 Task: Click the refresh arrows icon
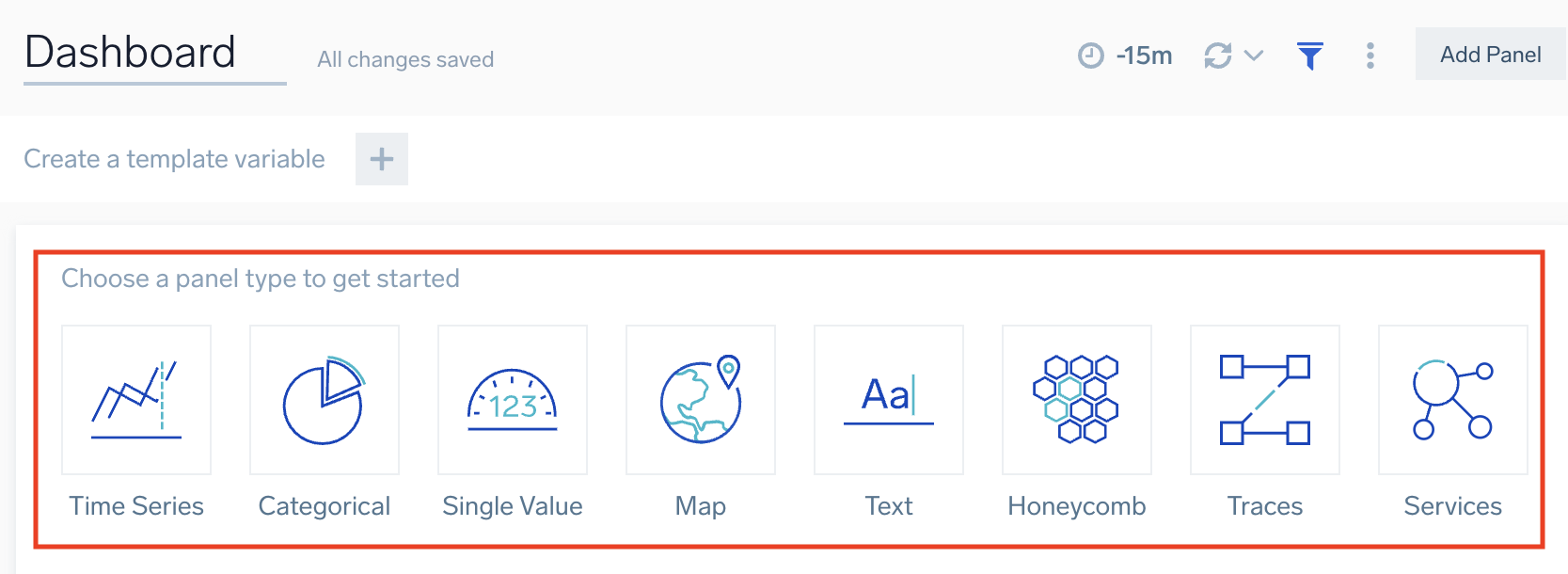[1218, 56]
